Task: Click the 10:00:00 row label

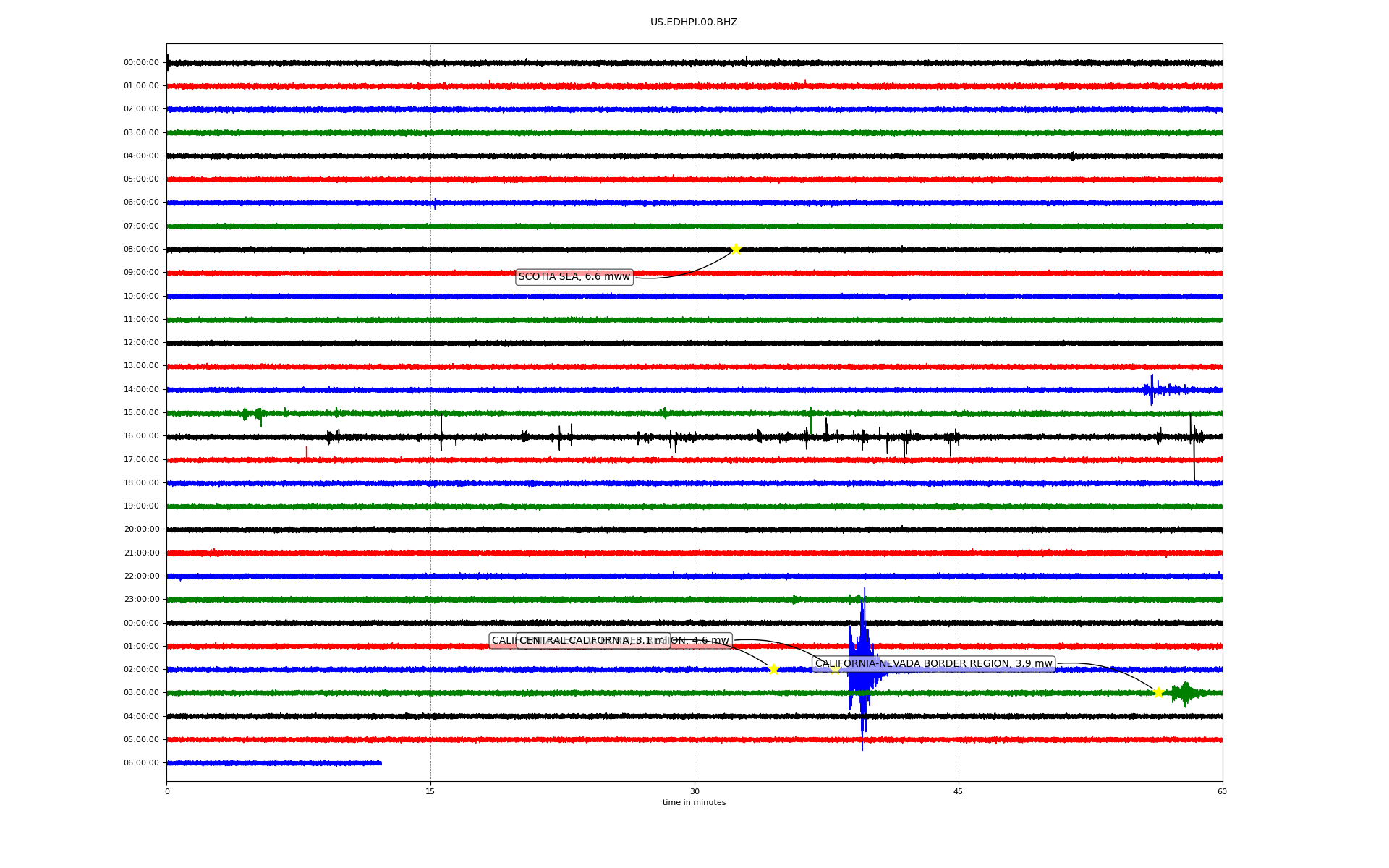Action: (x=141, y=297)
